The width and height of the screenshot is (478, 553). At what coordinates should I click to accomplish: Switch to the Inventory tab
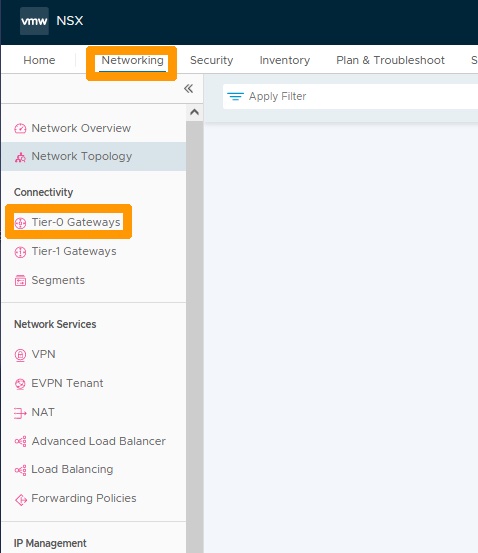point(285,60)
